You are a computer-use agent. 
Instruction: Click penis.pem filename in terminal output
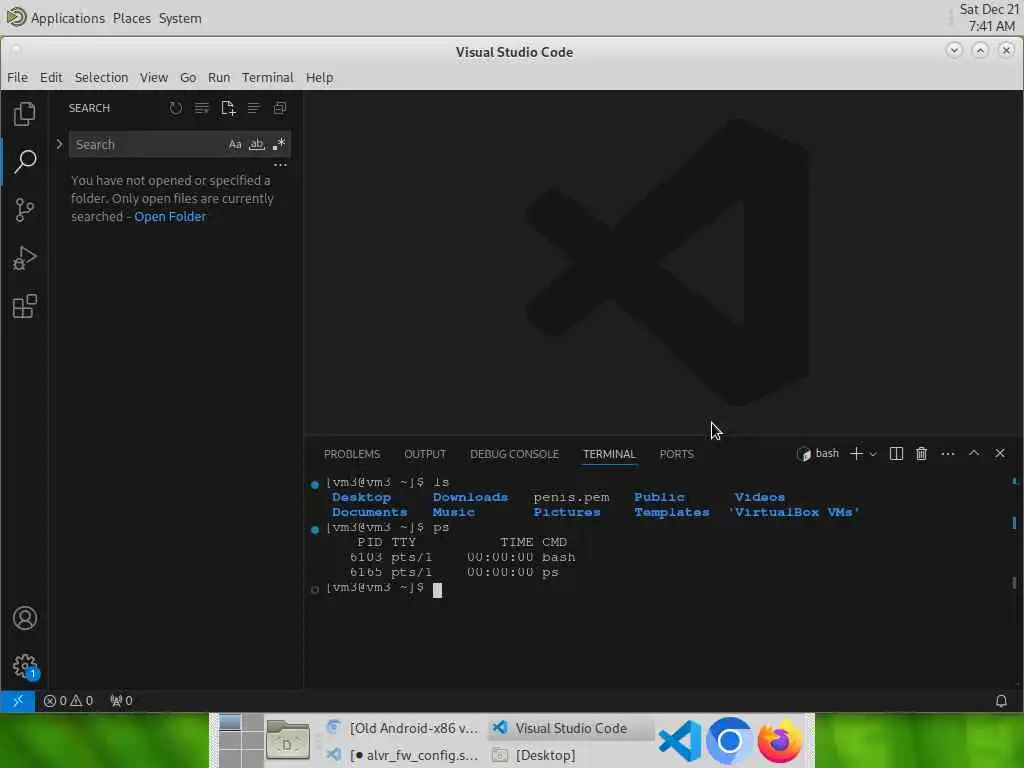point(571,498)
